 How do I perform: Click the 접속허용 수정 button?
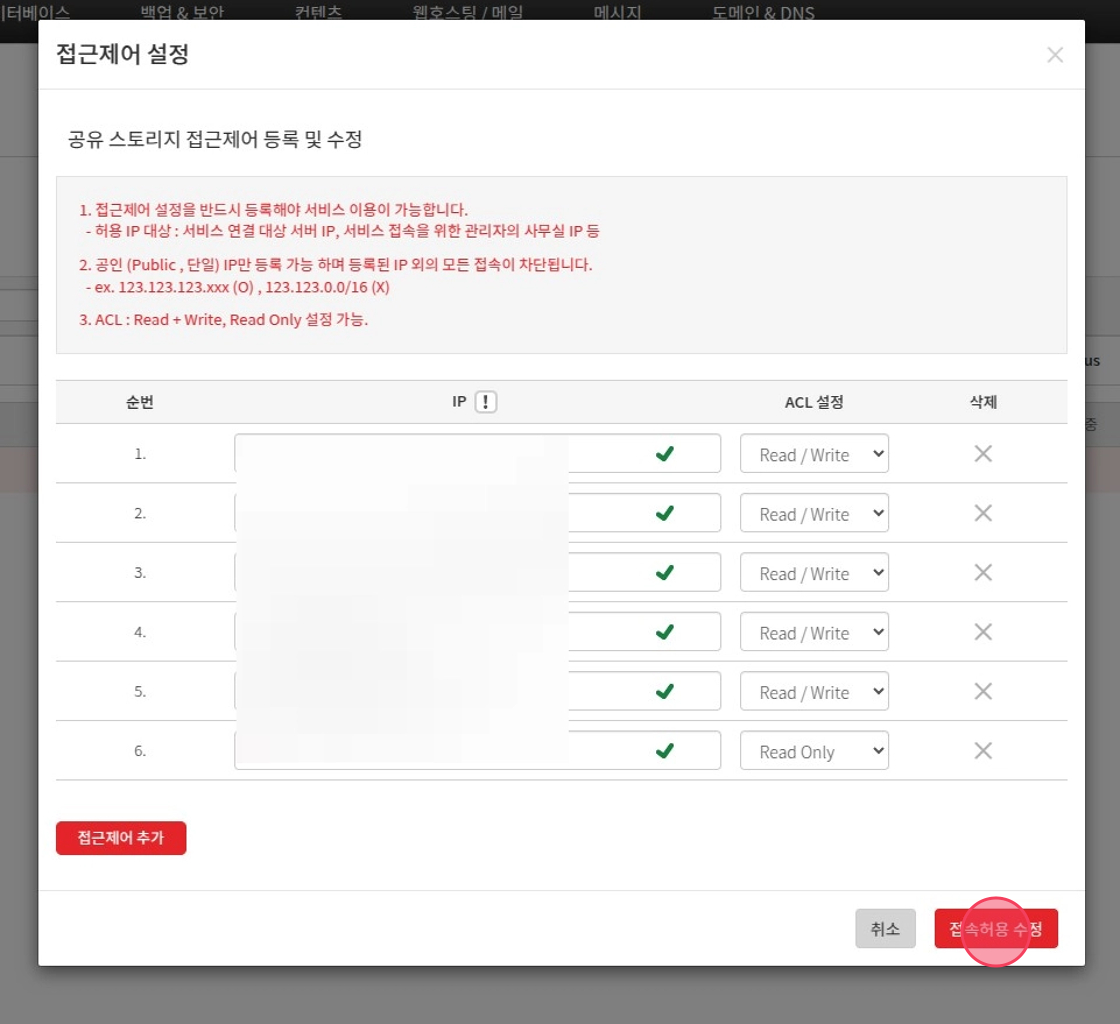(996, 928)
